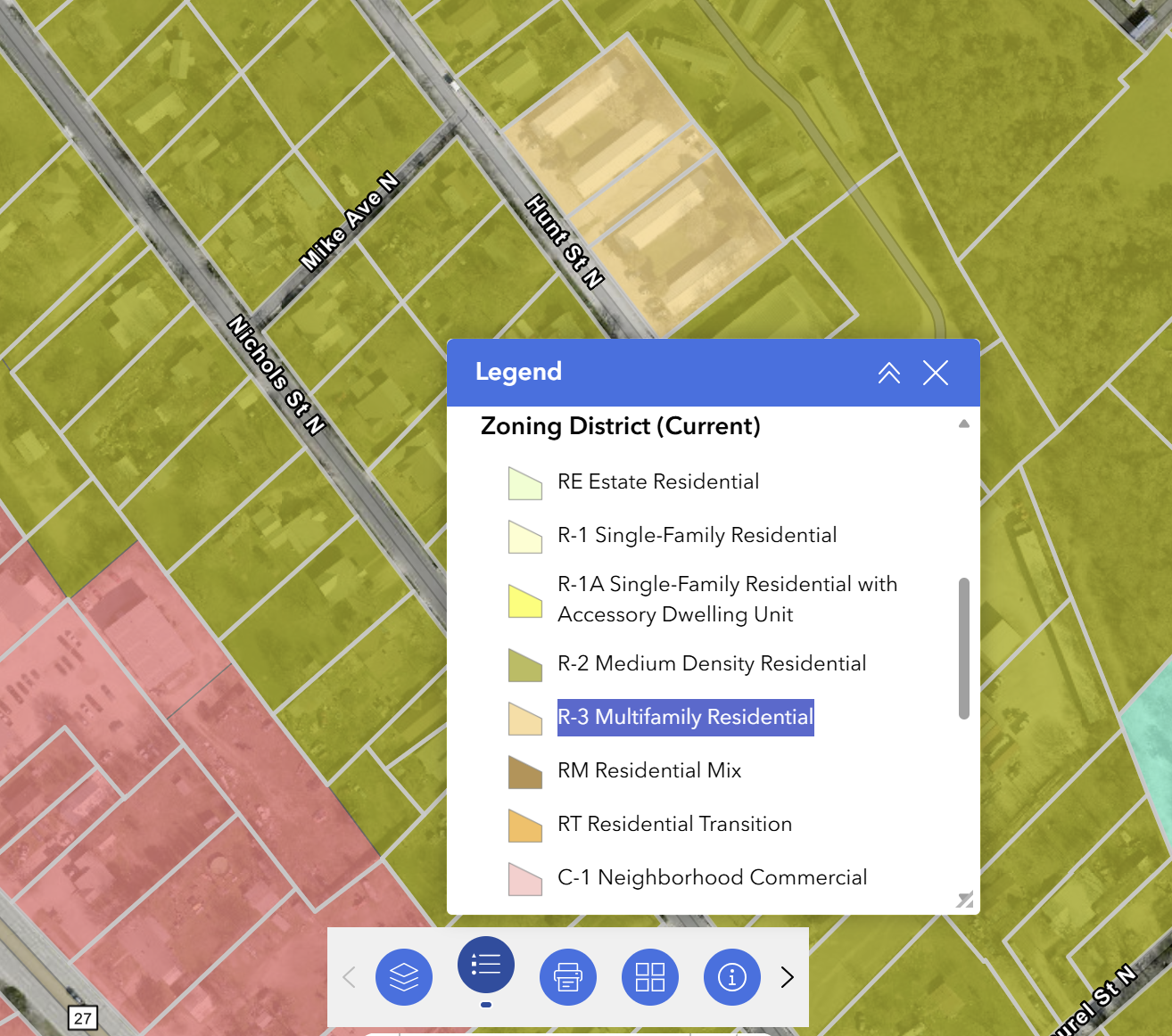Image resolution: width=1172 pixels, height=1036 pixels.
Task: Open the basemap gallery grid icon
Action: 650,977
